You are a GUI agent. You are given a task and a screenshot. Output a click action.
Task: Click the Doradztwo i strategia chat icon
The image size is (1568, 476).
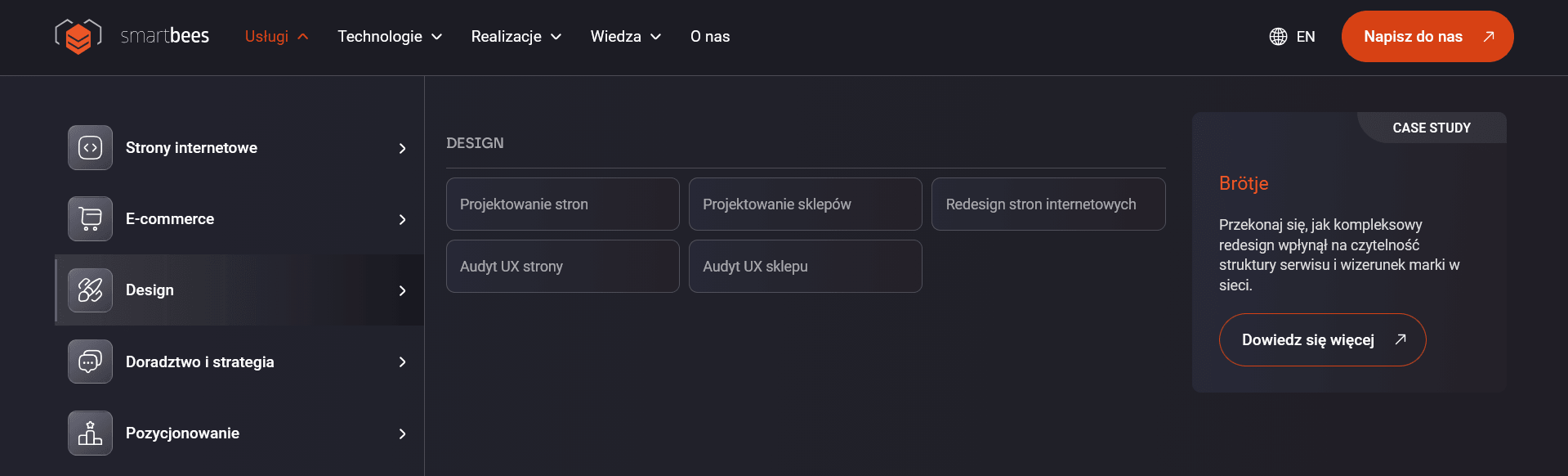(x=90, y=361)
